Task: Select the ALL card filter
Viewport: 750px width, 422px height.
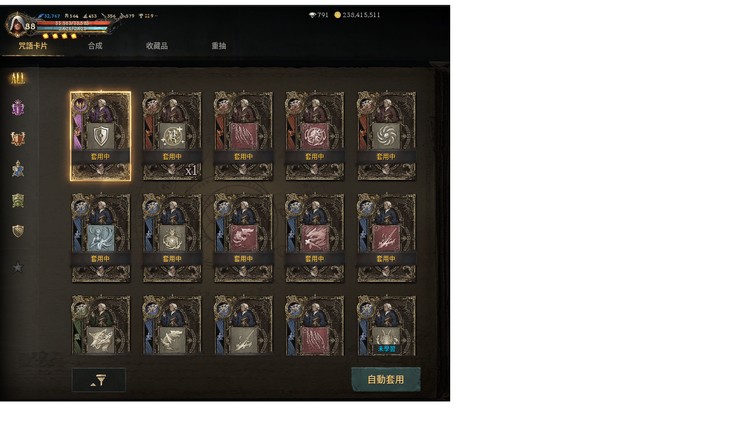Action: click(x=18, y=78)
